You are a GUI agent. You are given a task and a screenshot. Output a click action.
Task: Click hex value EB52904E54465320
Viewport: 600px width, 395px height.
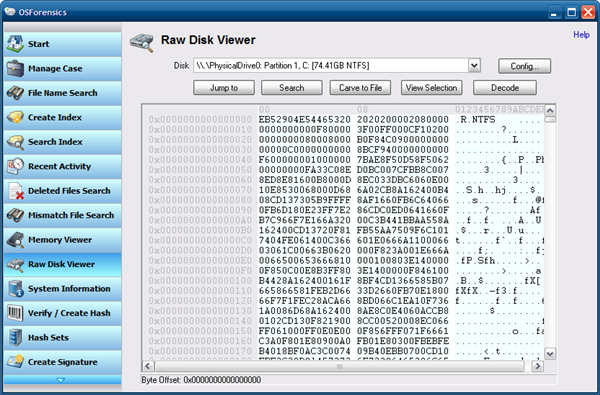[x=305, y=120]
